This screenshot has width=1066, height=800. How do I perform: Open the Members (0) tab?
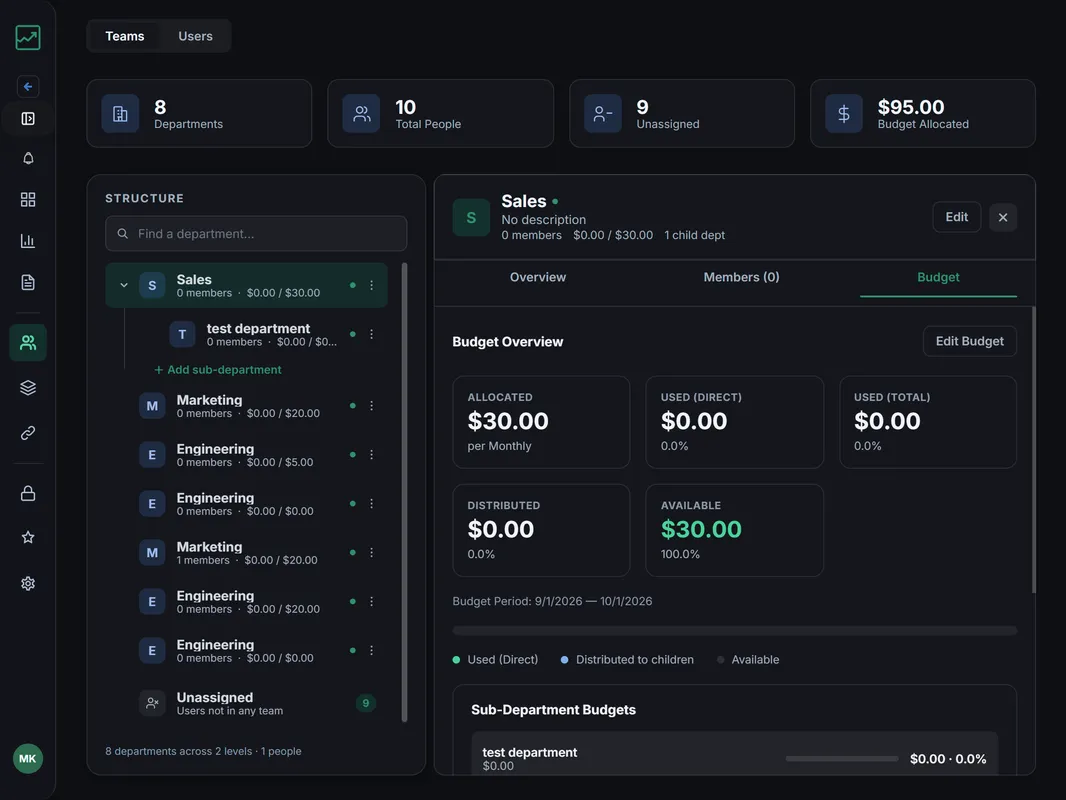(741, 277)
